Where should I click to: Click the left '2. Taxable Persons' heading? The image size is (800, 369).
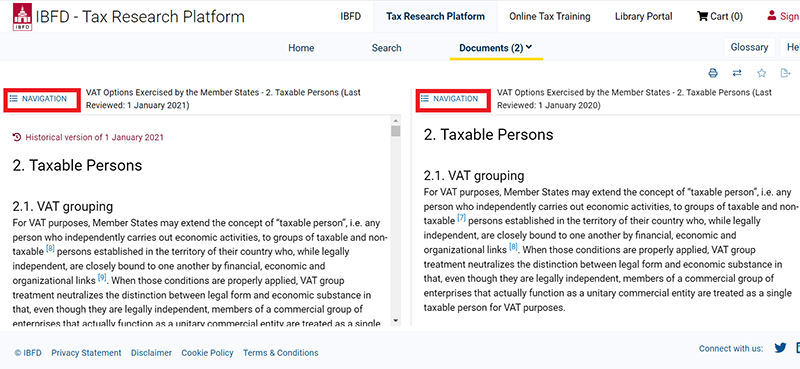[x=77, y=165]
